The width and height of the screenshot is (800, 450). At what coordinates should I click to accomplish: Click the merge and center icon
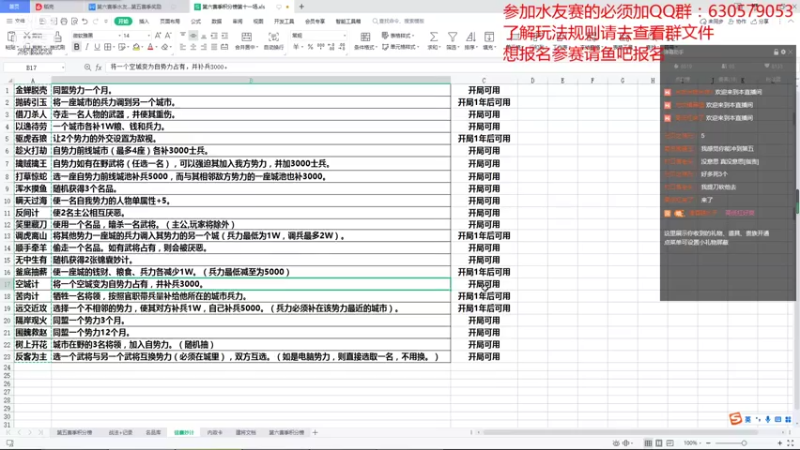tap(246, 37)
